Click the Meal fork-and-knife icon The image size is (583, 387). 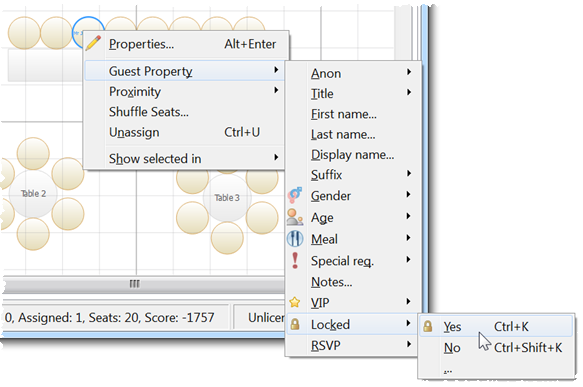tap(295, 239)
